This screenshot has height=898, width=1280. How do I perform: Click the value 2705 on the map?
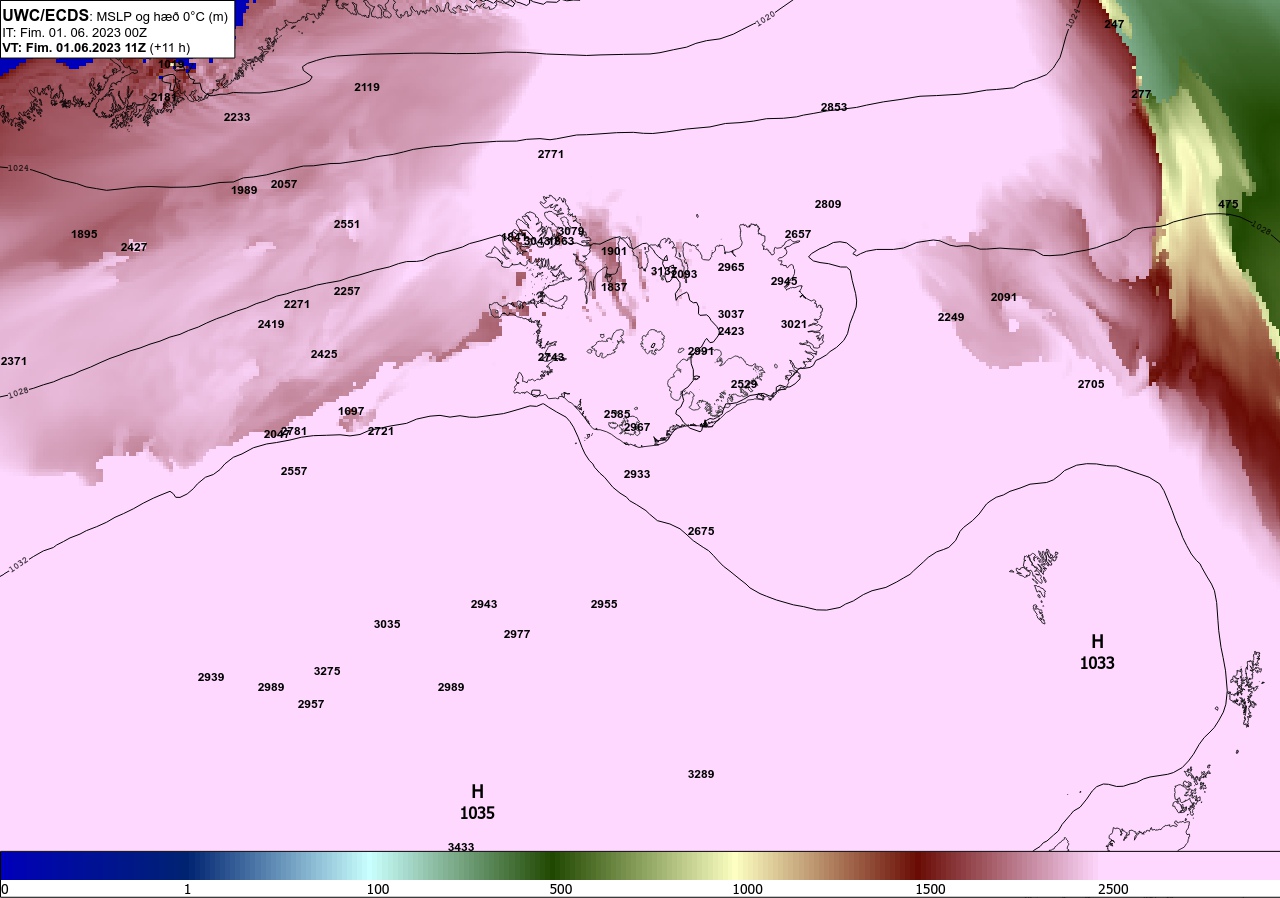(1091, 384)
